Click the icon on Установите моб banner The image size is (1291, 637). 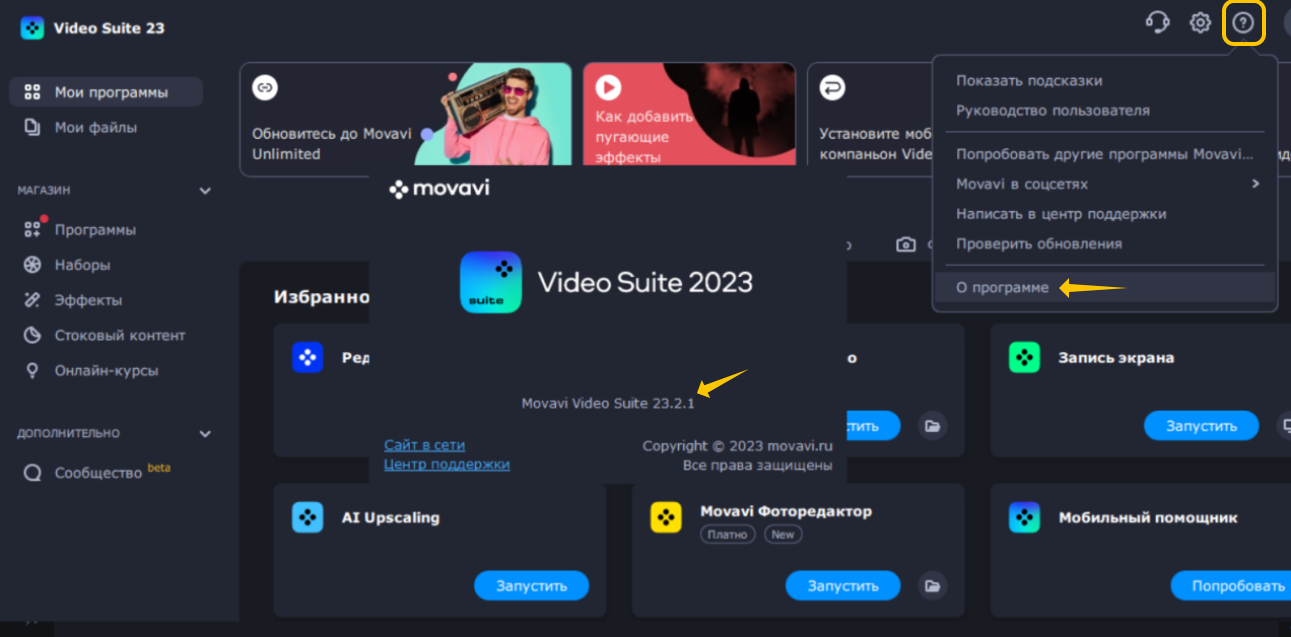pyautogui.click(x=832, y=88)
